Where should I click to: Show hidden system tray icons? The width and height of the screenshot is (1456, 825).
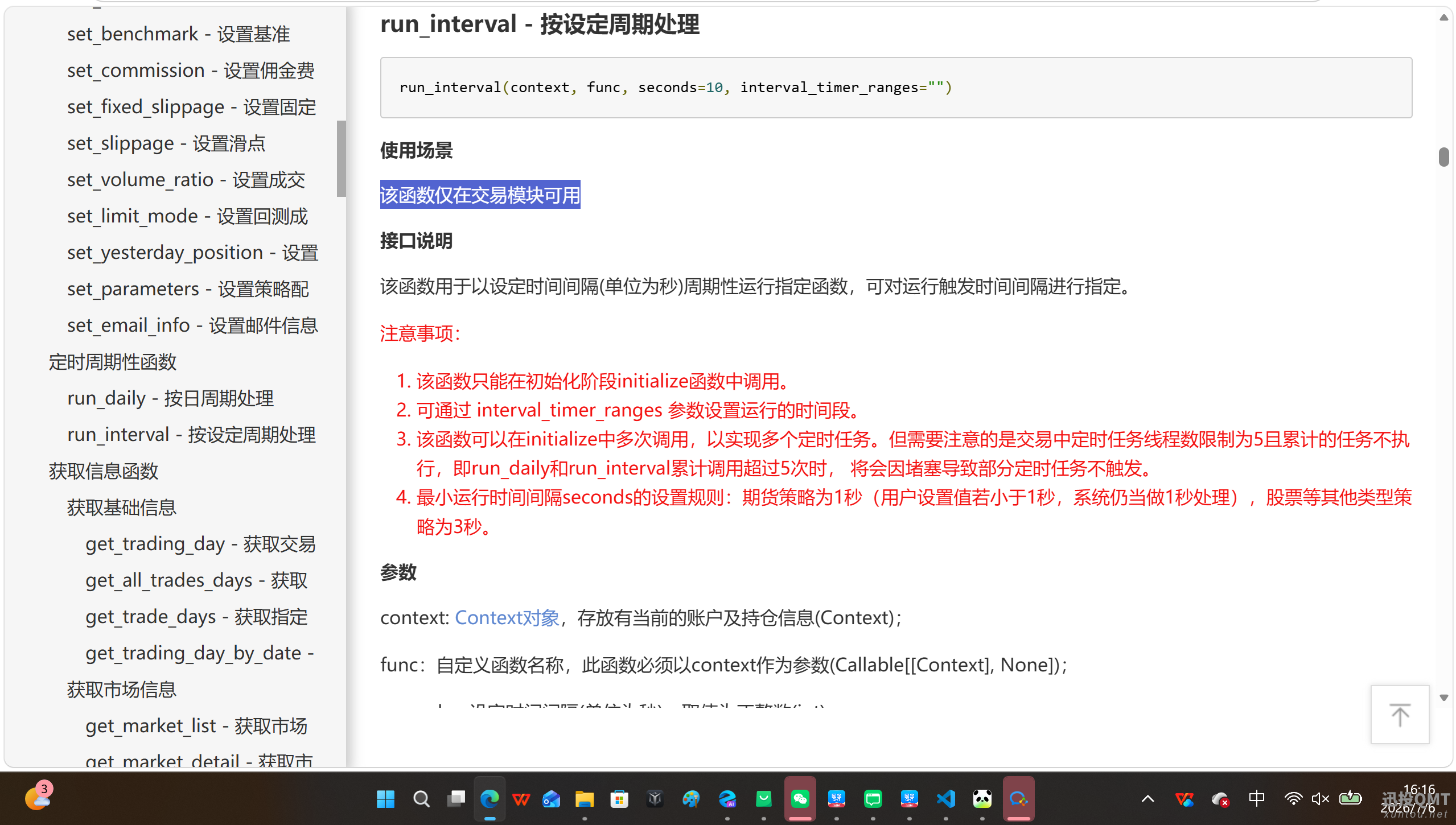click(1148, 799)
